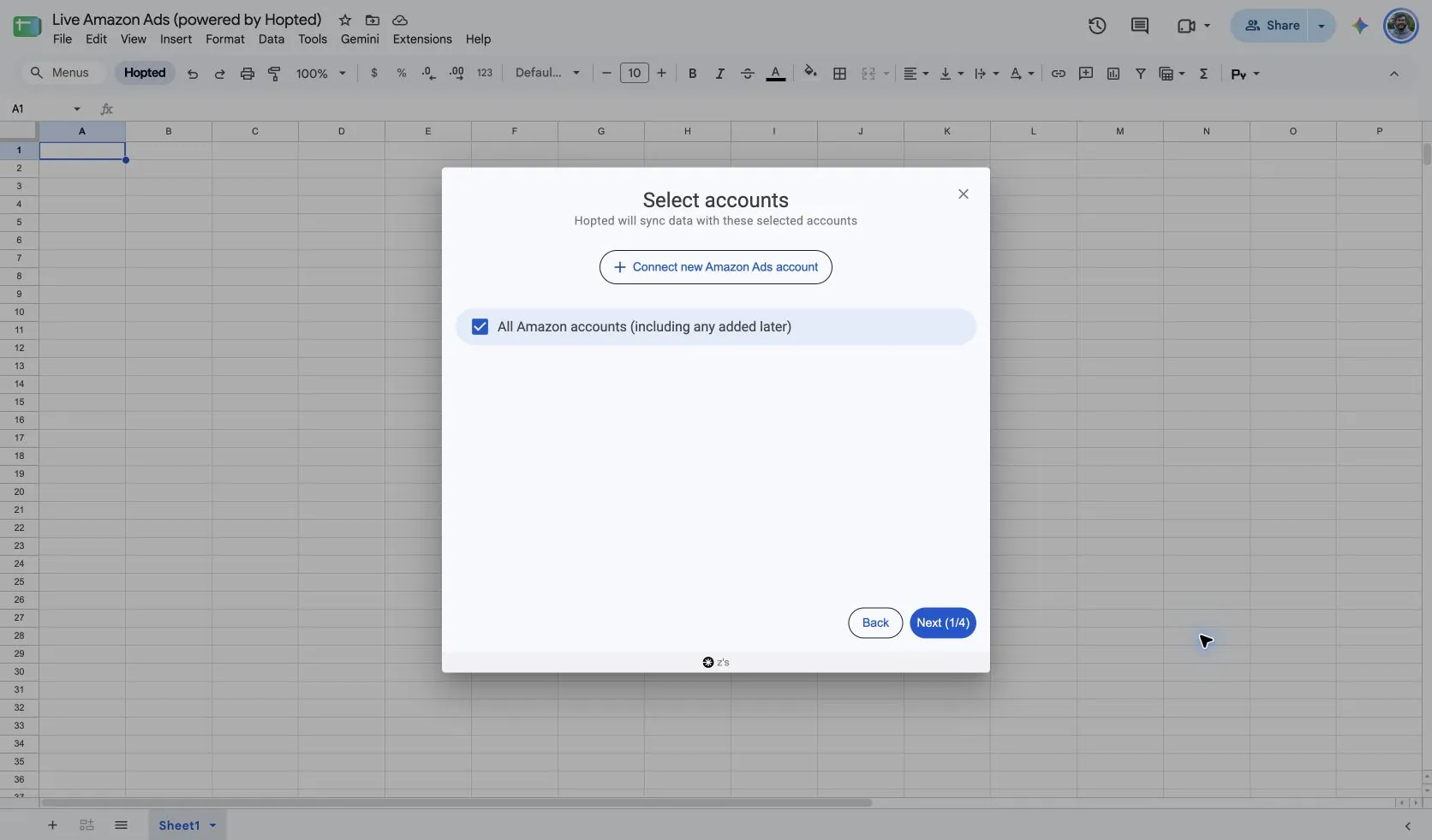The height and width of the screenshot is (840, 1432).
Task: Start a Meet call camera icon
Action: (x=1186, y=26)
